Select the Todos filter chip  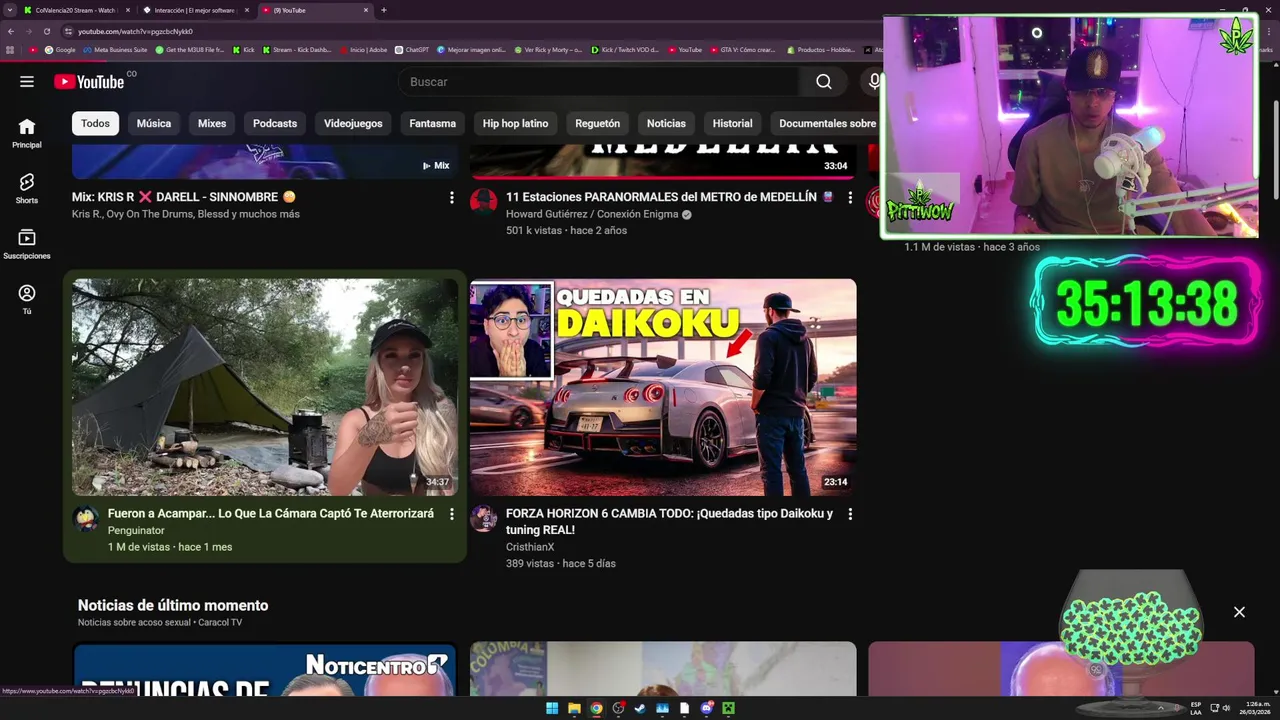[x=95, y=124]
